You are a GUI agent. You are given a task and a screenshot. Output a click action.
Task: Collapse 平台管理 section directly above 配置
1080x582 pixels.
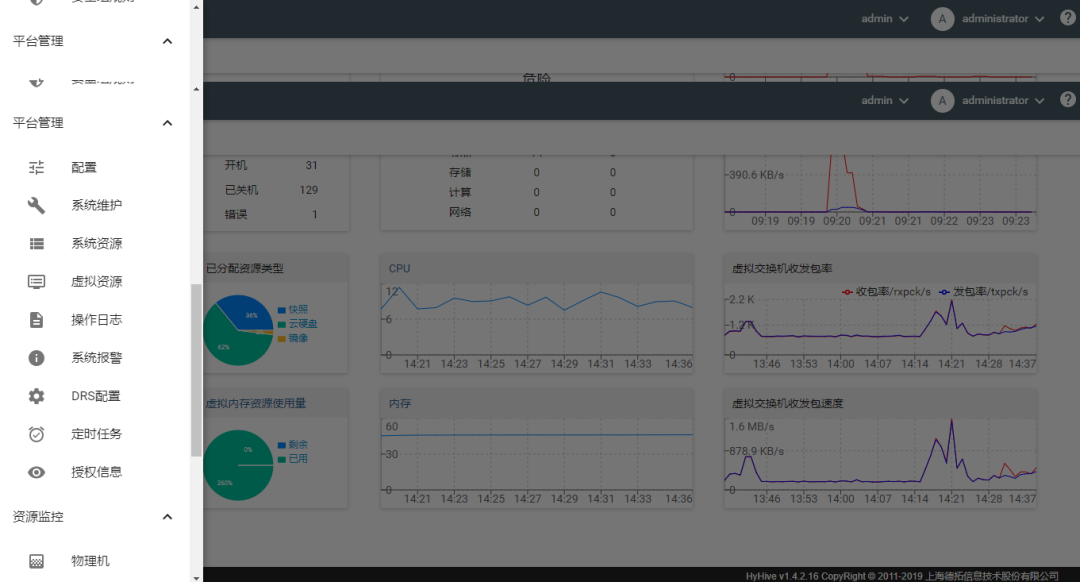(x=167, y=123)
